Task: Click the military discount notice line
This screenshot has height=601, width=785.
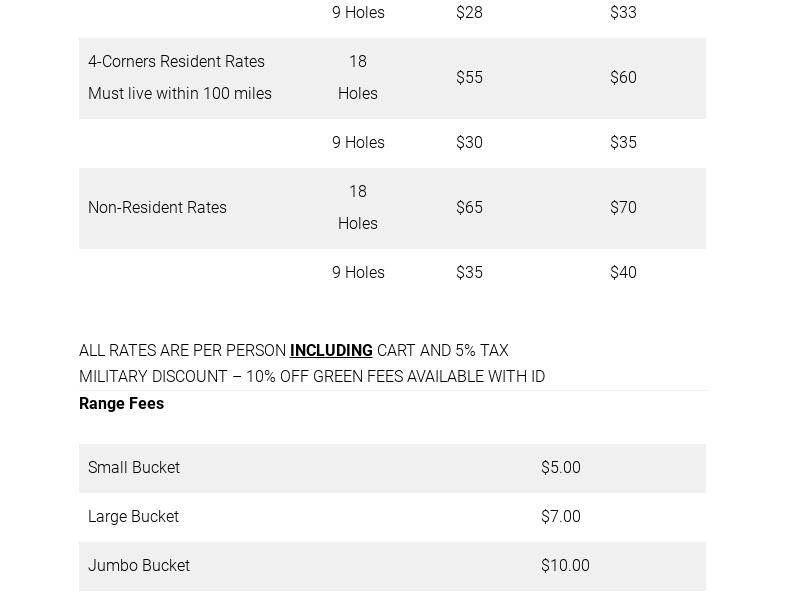Action: point(312,377)
